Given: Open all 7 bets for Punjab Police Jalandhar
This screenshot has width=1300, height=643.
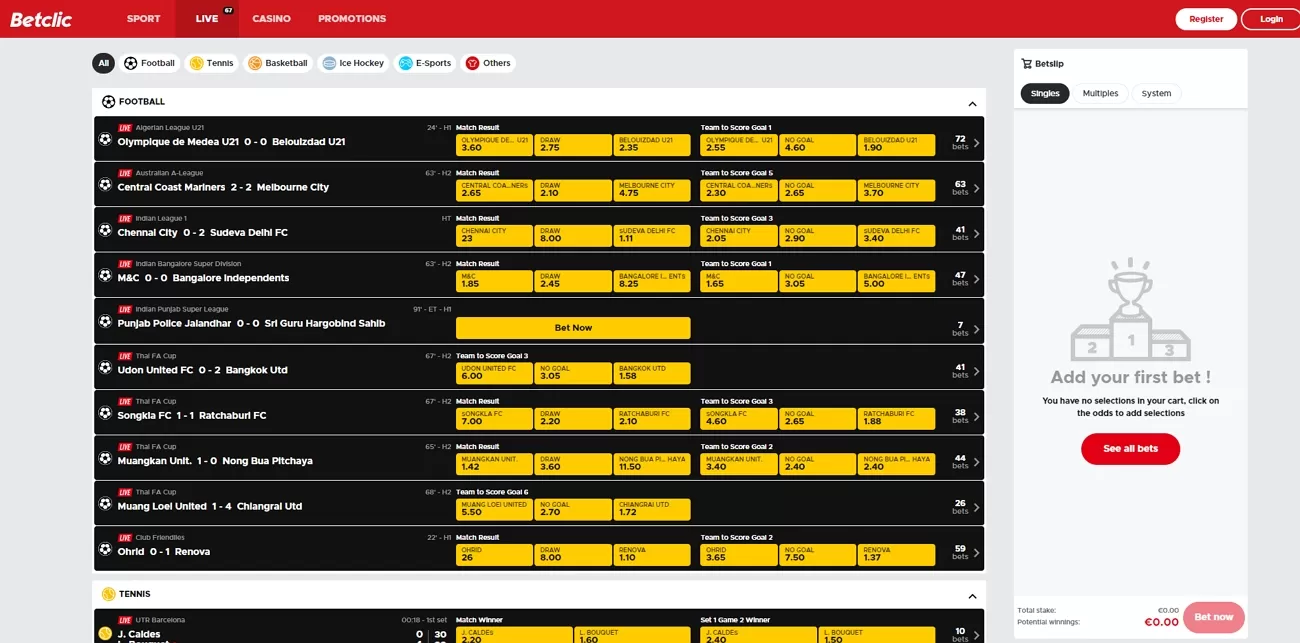Looking at the screenshot, I should pos(966,329).
